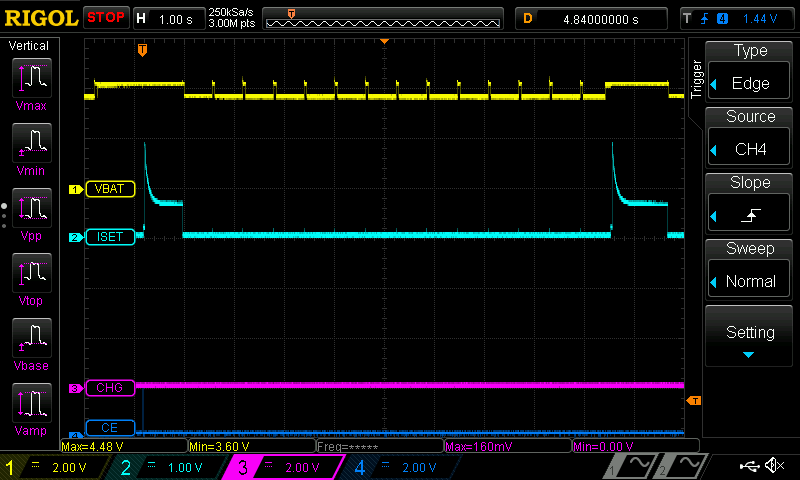Click the channel 2 ground marker
This screenshot has height=480, width=800.
click(76, 237)
